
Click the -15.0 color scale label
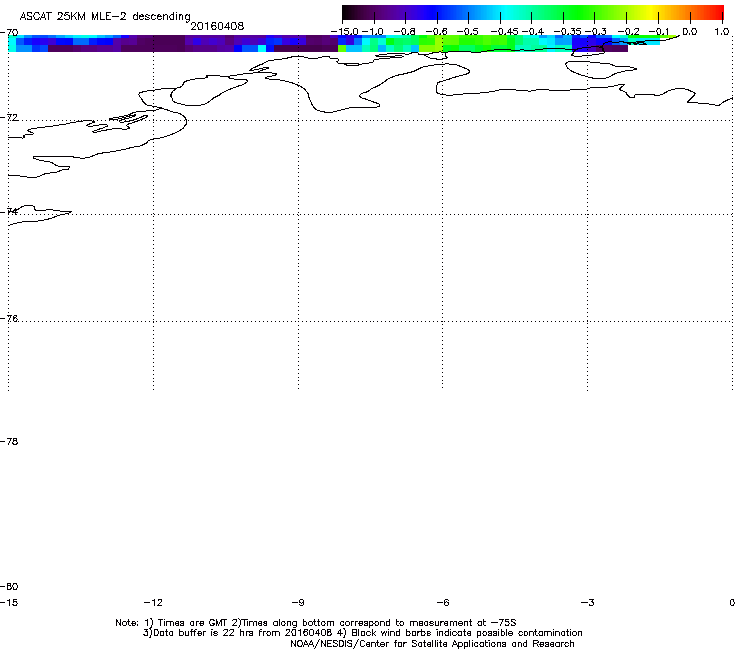(345, 32)
